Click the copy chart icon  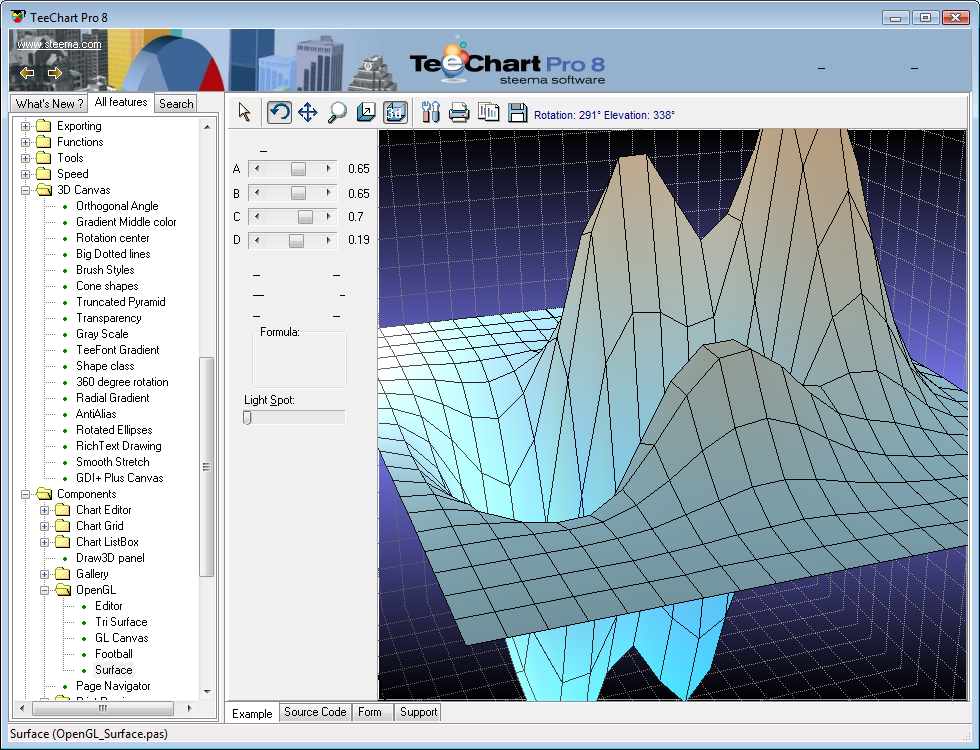[x=488, y=113]
